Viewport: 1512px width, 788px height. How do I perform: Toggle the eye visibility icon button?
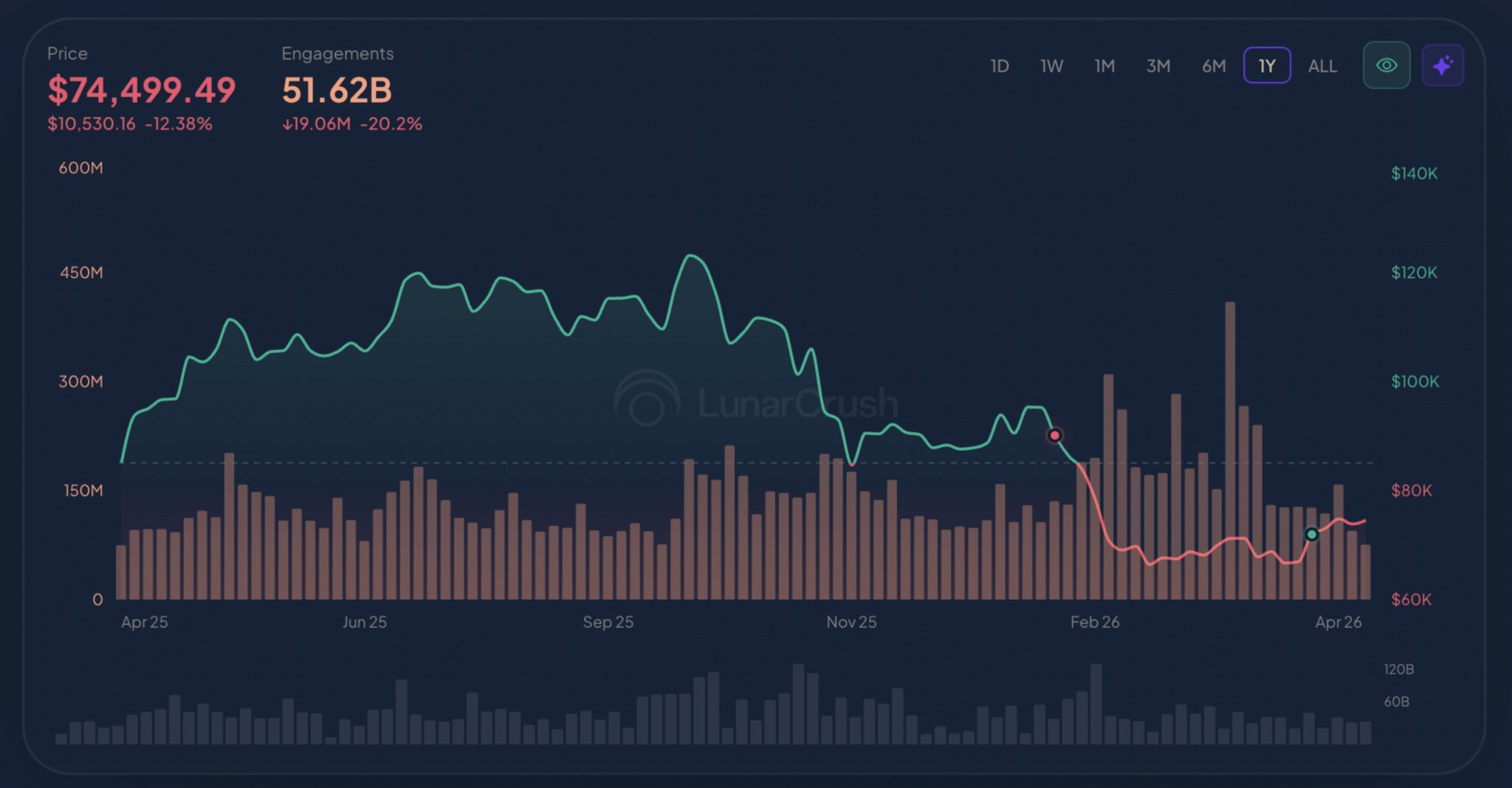click(x=1386, y=66)
